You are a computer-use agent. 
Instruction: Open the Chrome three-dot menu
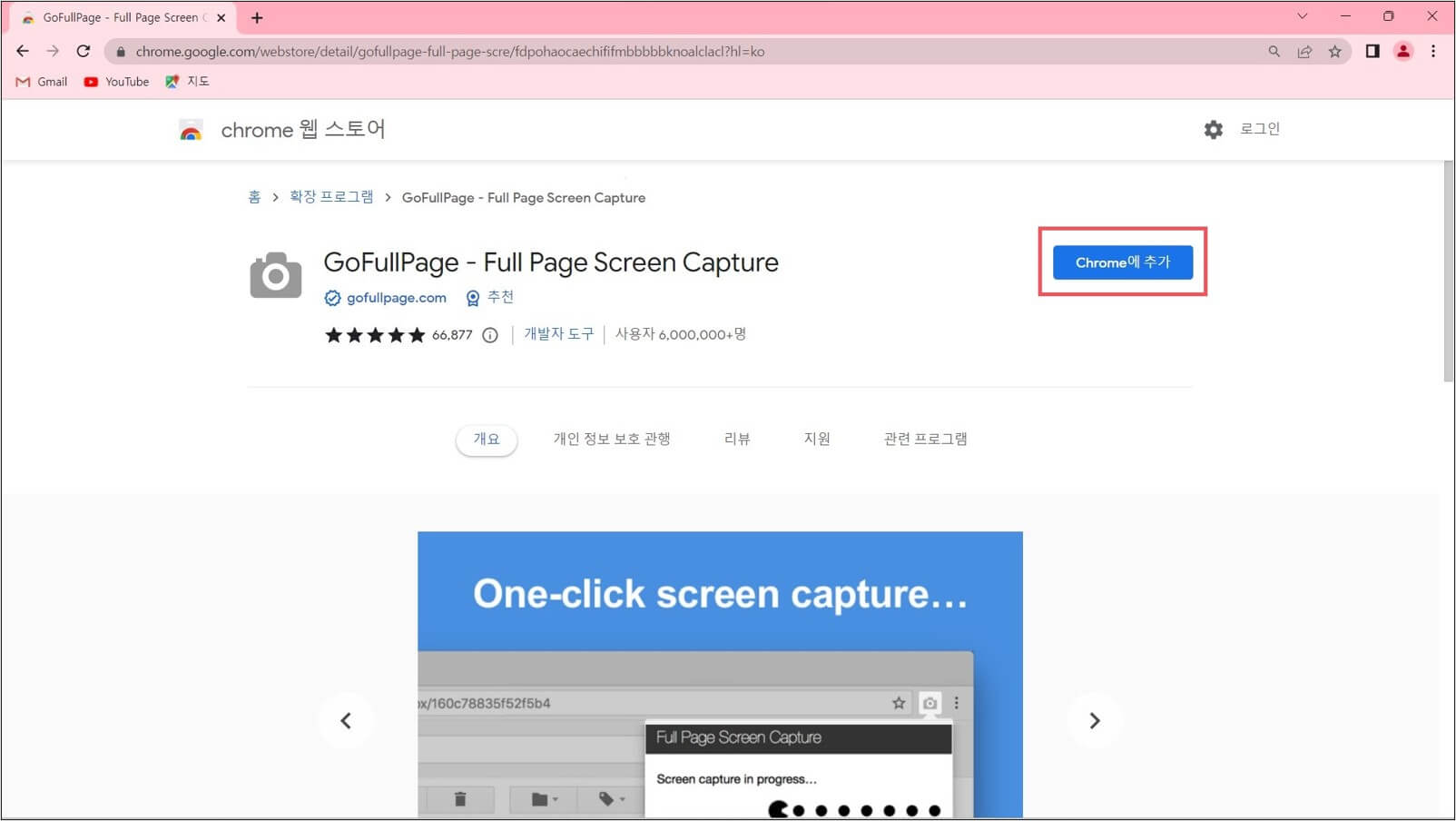pyautogui.click(x=1433, y=51)
